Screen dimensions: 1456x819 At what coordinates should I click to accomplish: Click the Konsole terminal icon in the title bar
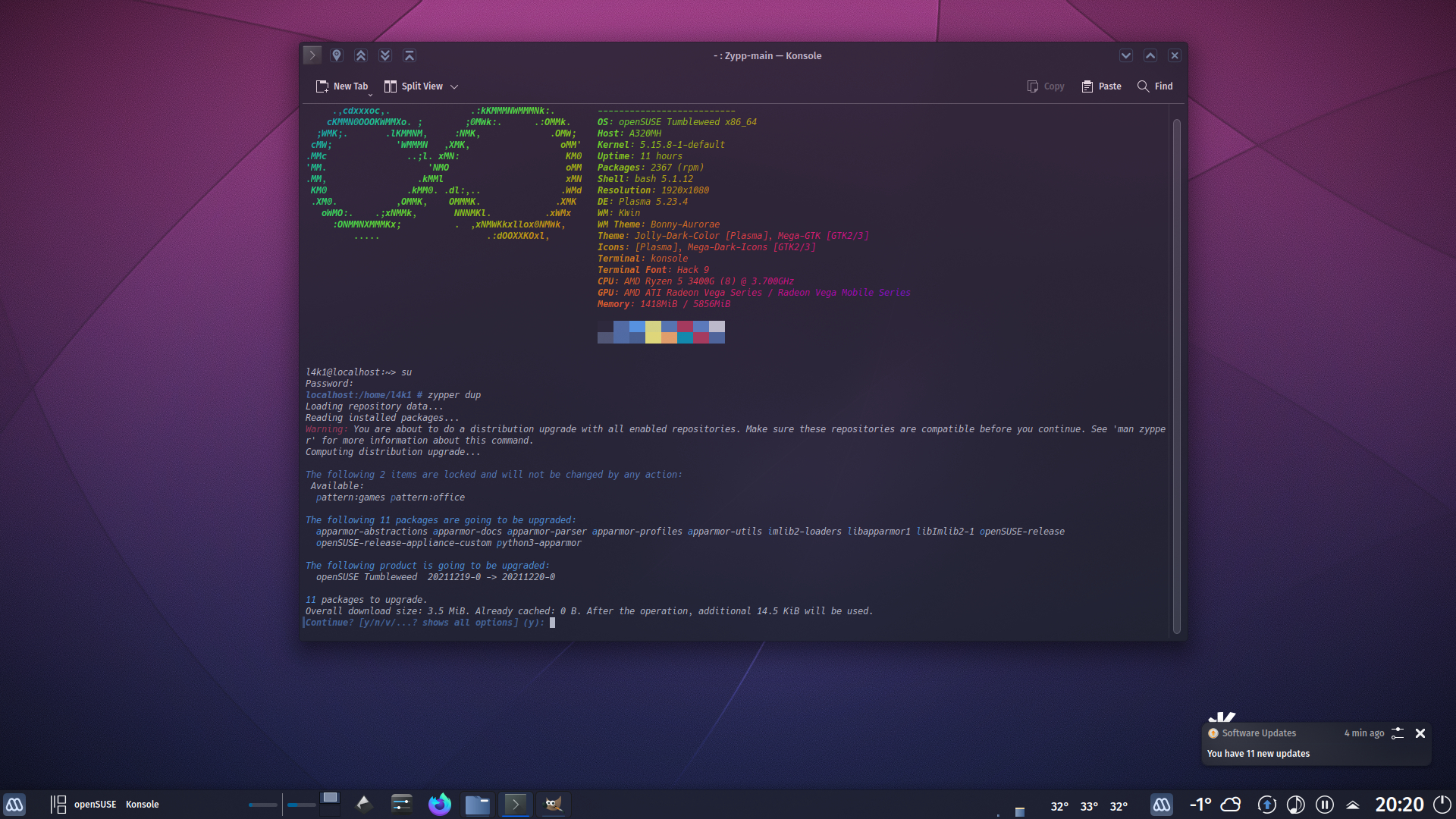(x=312, y=55)
